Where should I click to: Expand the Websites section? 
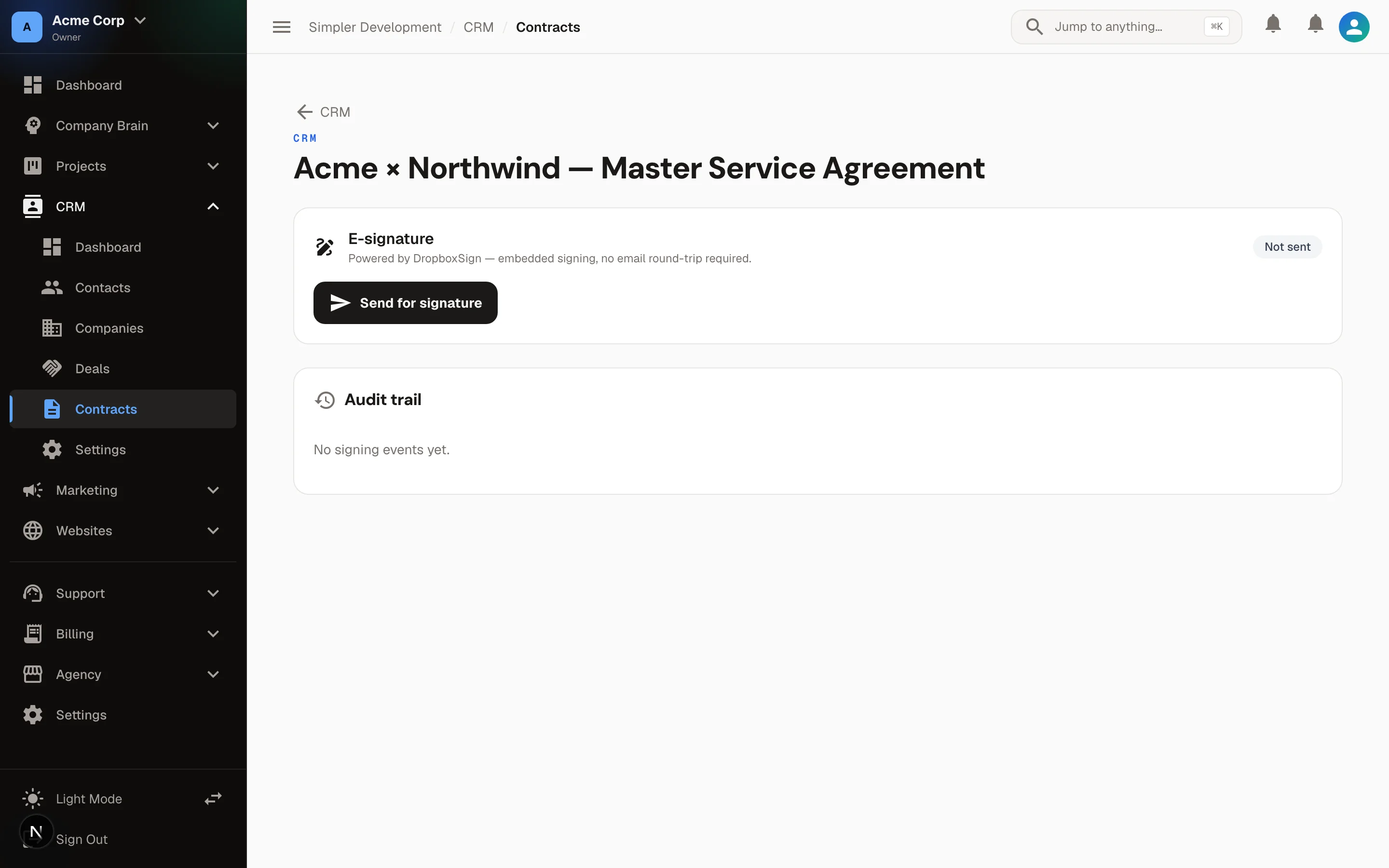pos(213,530)
